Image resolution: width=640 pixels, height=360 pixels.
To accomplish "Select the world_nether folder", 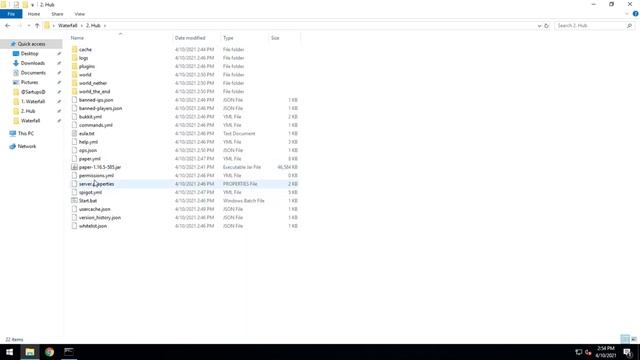I will pos(93,83).
